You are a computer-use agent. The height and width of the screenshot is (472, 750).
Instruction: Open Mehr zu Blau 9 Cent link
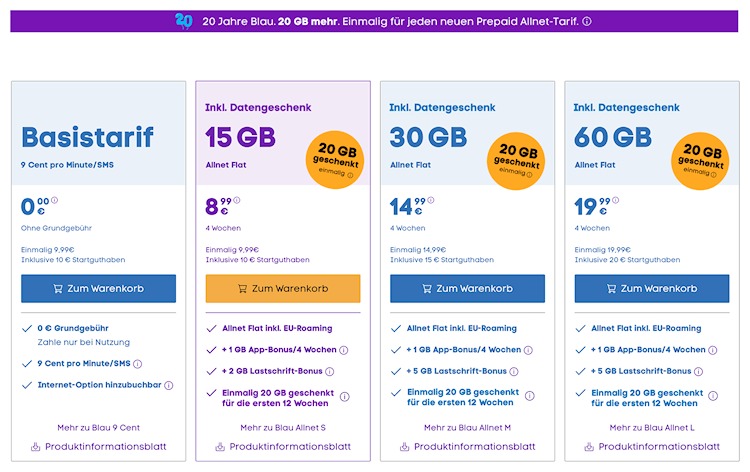98,428
